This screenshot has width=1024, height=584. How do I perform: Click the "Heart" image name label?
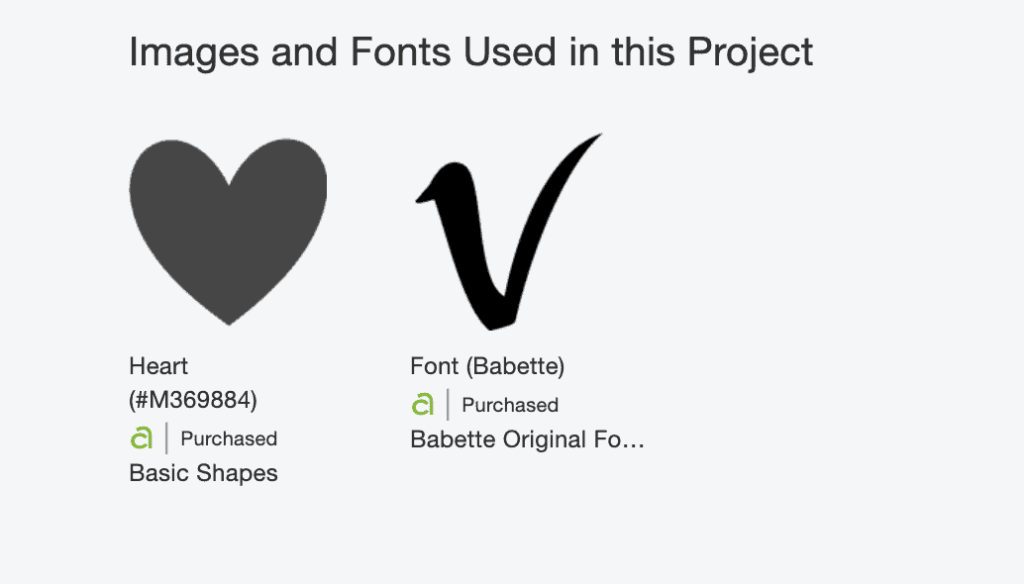coord(158,366)
